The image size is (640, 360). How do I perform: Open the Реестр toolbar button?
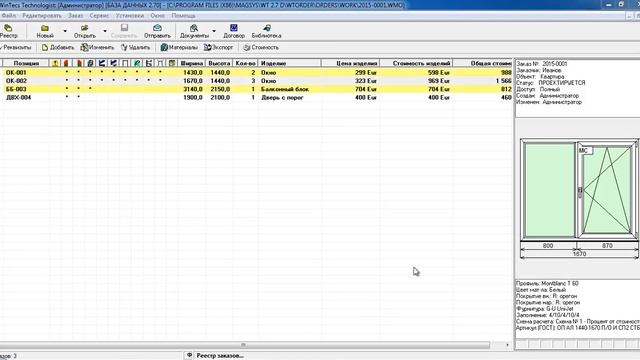pyautogui.click(x=8, y=31)
